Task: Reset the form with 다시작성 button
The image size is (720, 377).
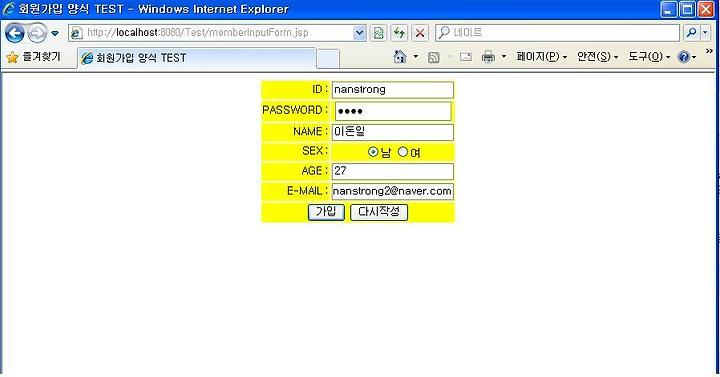Action: pos(379,212)
